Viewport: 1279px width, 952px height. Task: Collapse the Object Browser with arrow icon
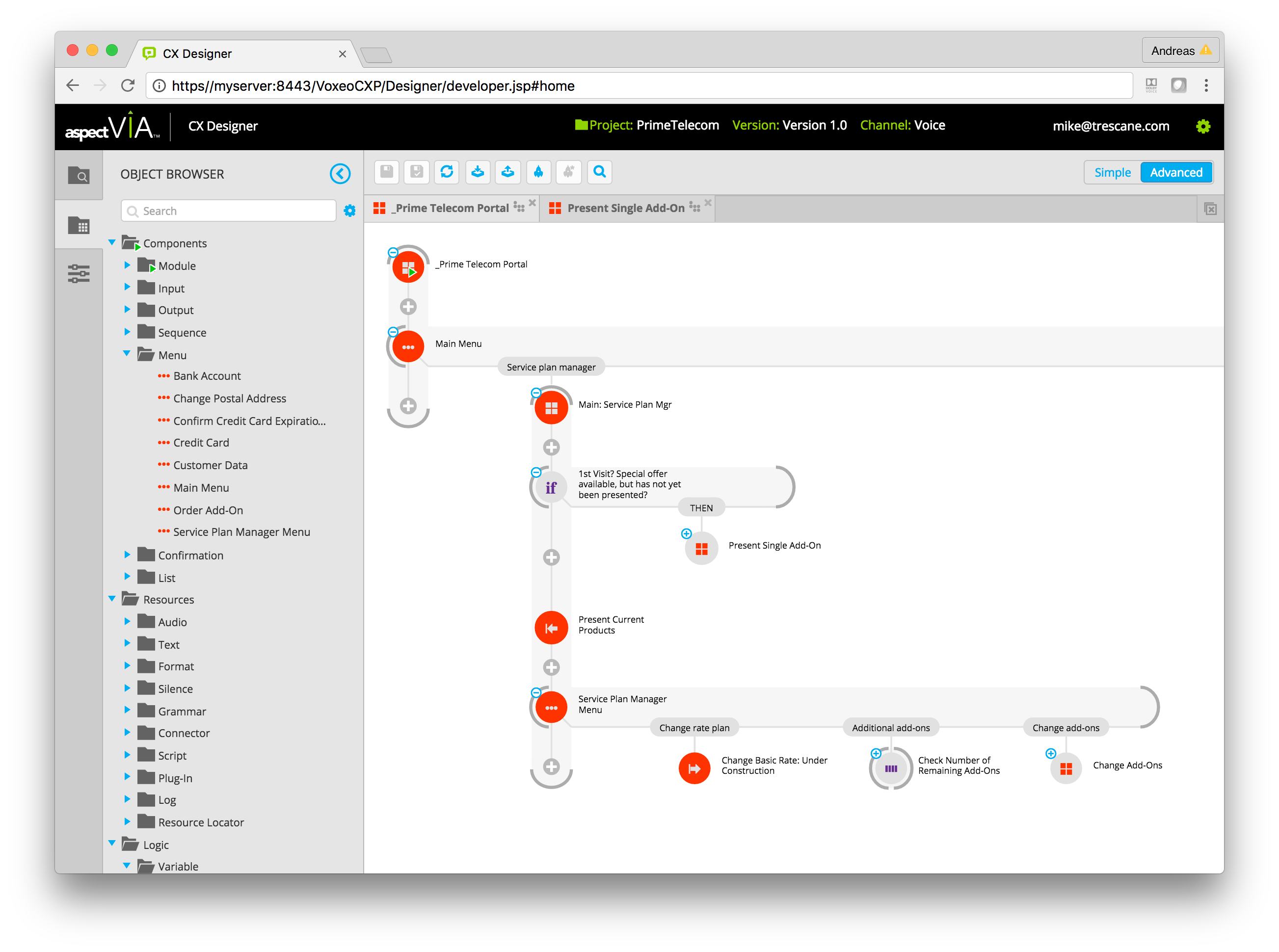(340, 173)
